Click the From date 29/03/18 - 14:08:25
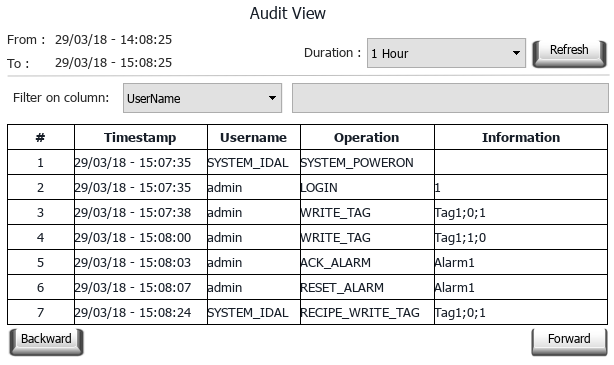Screen dimensions: 614x365 tap(113, 40)
